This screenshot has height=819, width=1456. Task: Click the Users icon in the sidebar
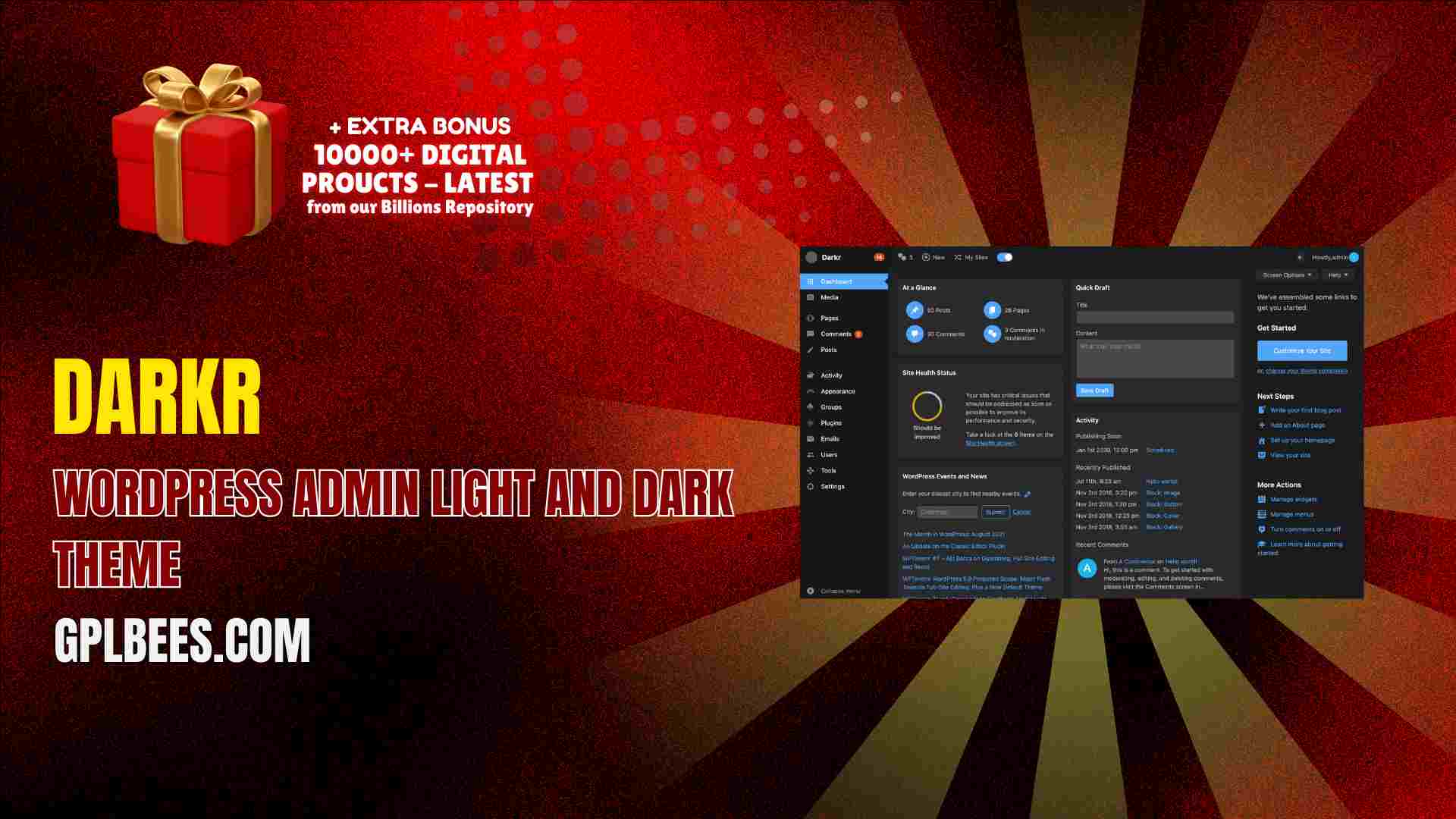click(x=811, y=455)
